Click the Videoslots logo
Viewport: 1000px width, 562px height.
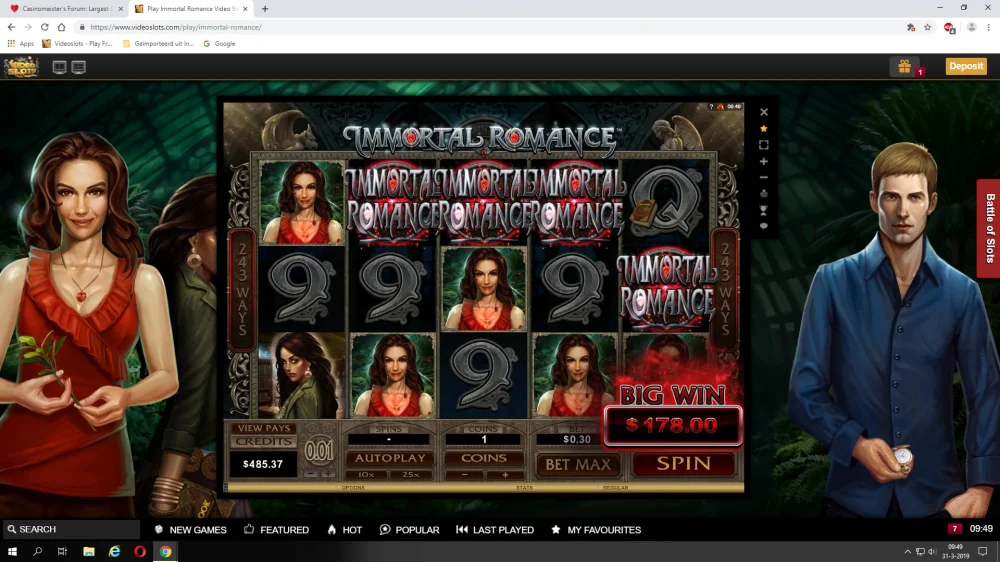pyautogui.click(x=22, y=66)
